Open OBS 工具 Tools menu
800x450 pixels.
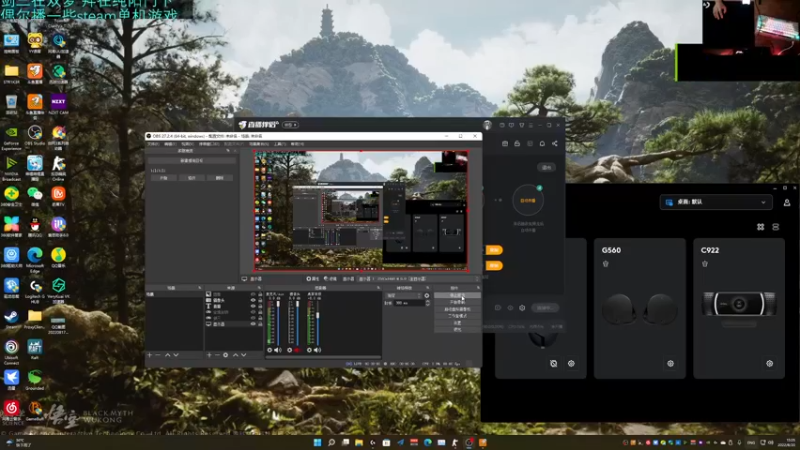(x=280, y=144)
